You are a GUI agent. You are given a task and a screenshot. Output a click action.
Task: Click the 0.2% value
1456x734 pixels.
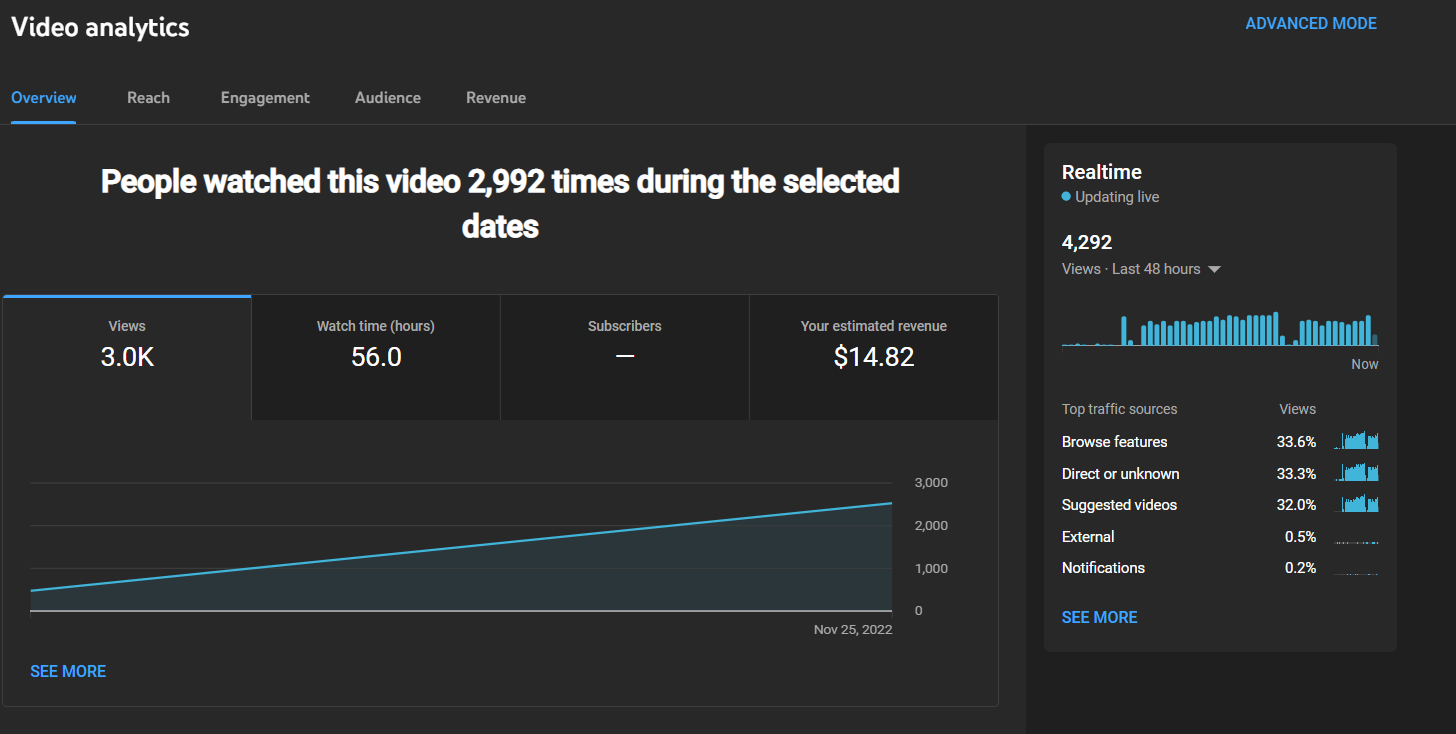pyautogui.click(x=1300, y=568)
